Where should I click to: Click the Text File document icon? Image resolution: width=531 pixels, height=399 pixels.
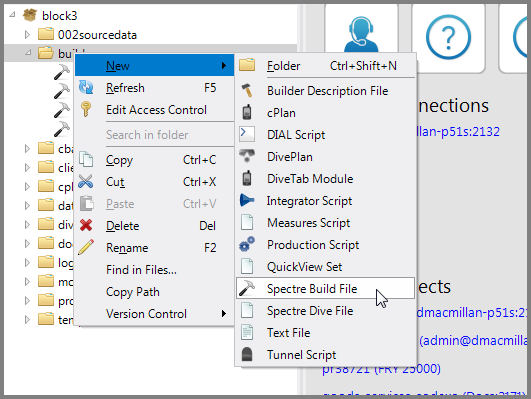point(247,333)
